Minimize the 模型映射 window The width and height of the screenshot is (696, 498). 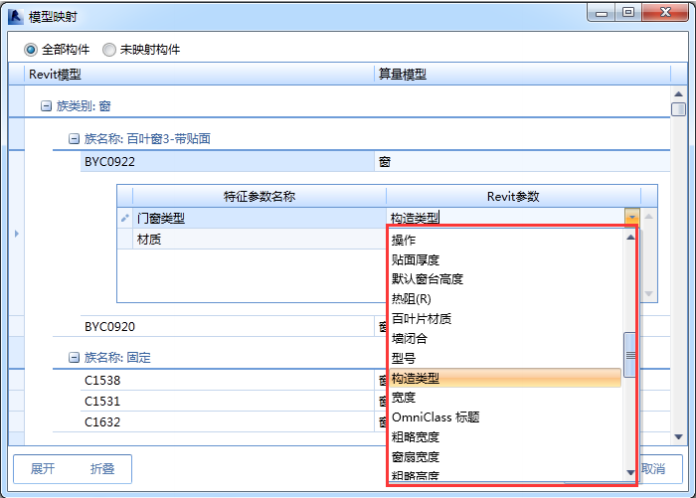[x=601, y=12]
